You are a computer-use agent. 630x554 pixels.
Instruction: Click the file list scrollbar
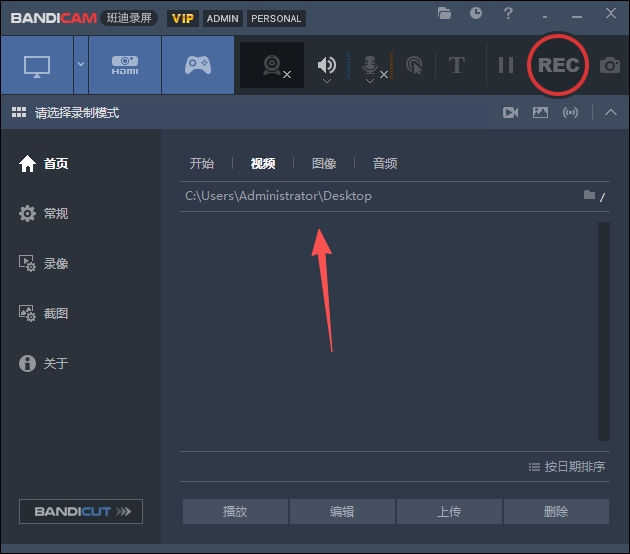[603, 331]
